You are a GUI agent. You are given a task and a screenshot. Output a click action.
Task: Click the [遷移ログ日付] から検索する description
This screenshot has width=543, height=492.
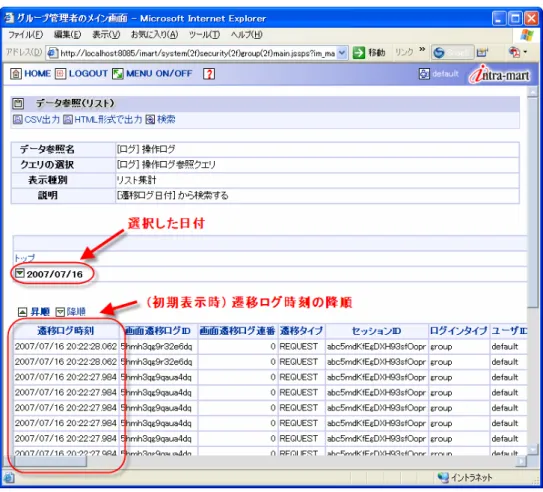click(x=172, y=195)
